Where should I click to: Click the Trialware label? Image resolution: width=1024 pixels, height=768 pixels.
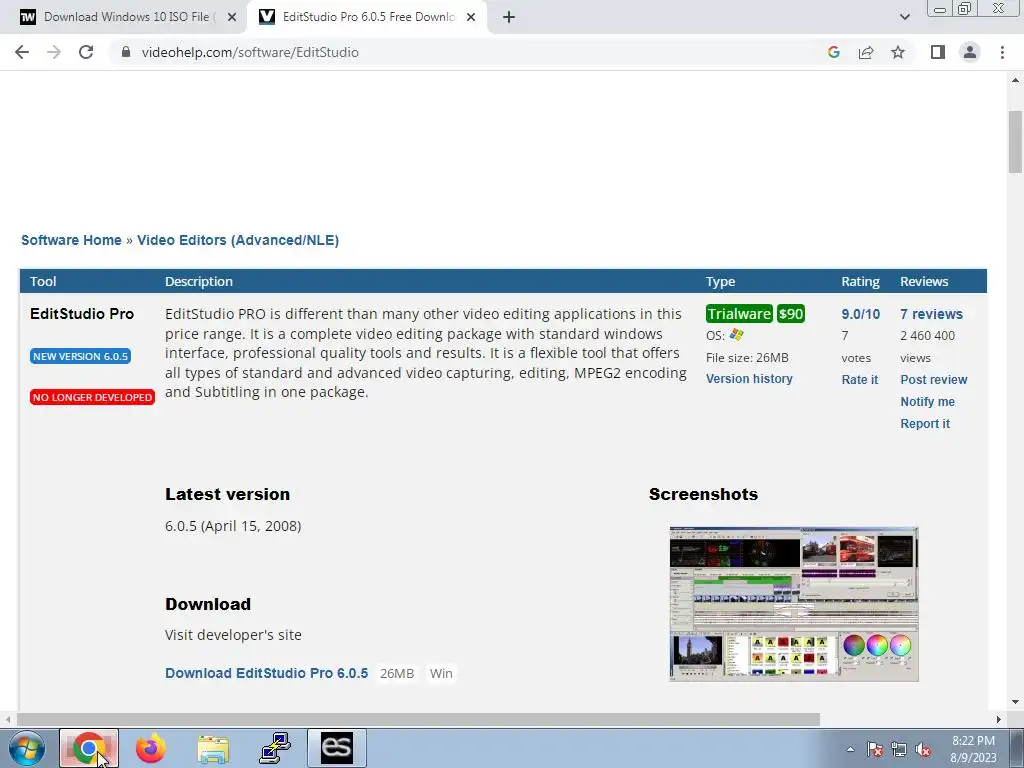tap(739, 314)
